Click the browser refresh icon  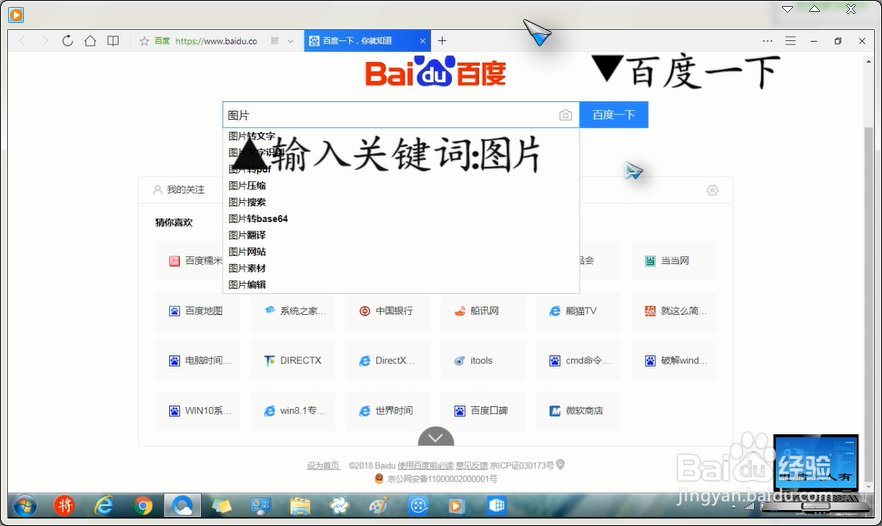click(x=68, y=41)
